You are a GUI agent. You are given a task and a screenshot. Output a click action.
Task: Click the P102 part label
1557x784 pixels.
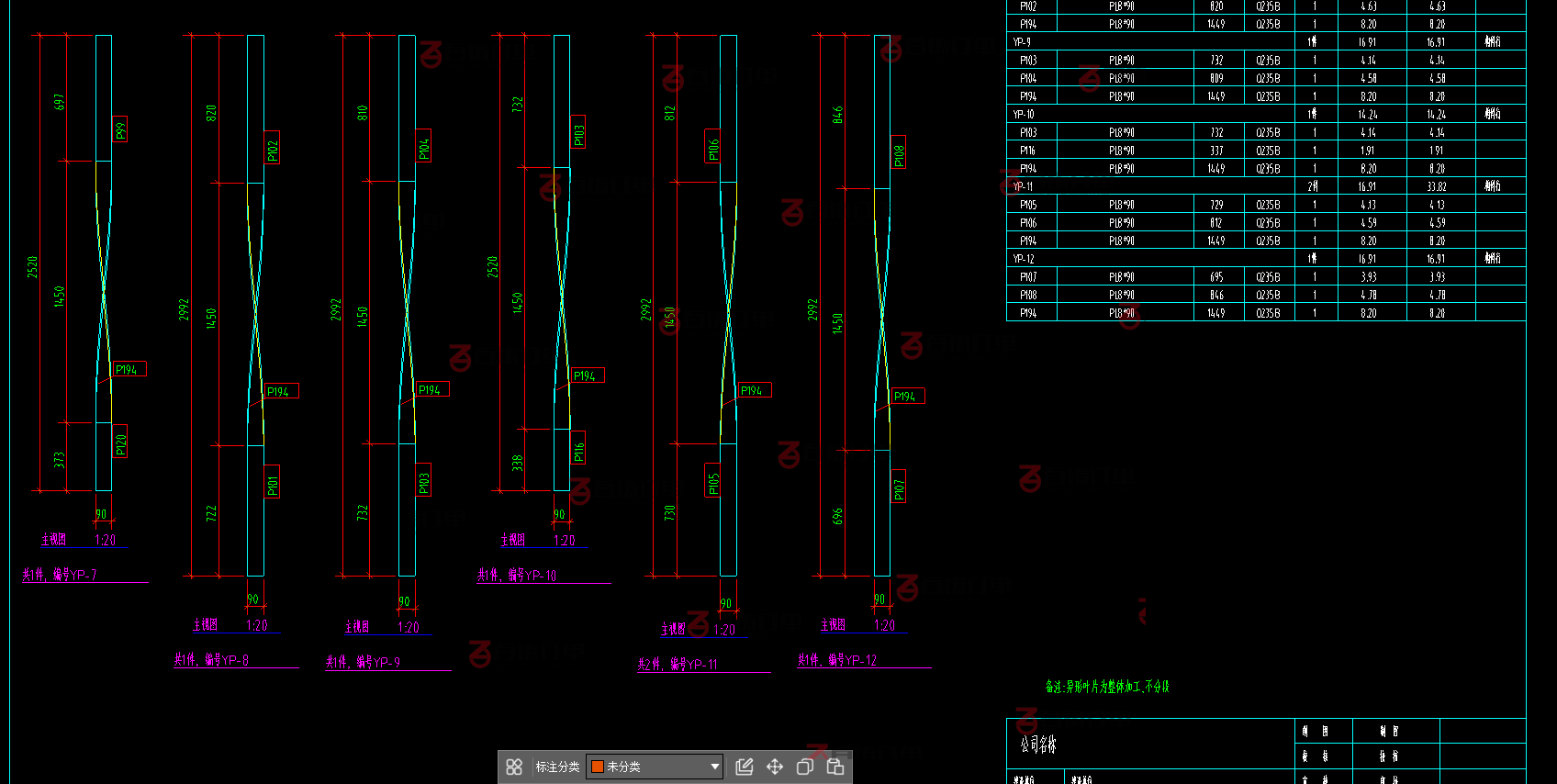[x=272, y=148]
